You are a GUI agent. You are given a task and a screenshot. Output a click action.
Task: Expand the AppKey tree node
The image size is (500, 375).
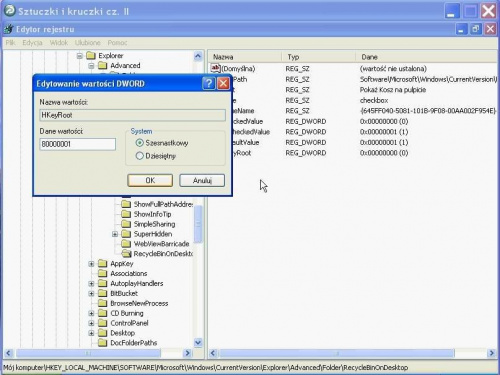[91, 264]
